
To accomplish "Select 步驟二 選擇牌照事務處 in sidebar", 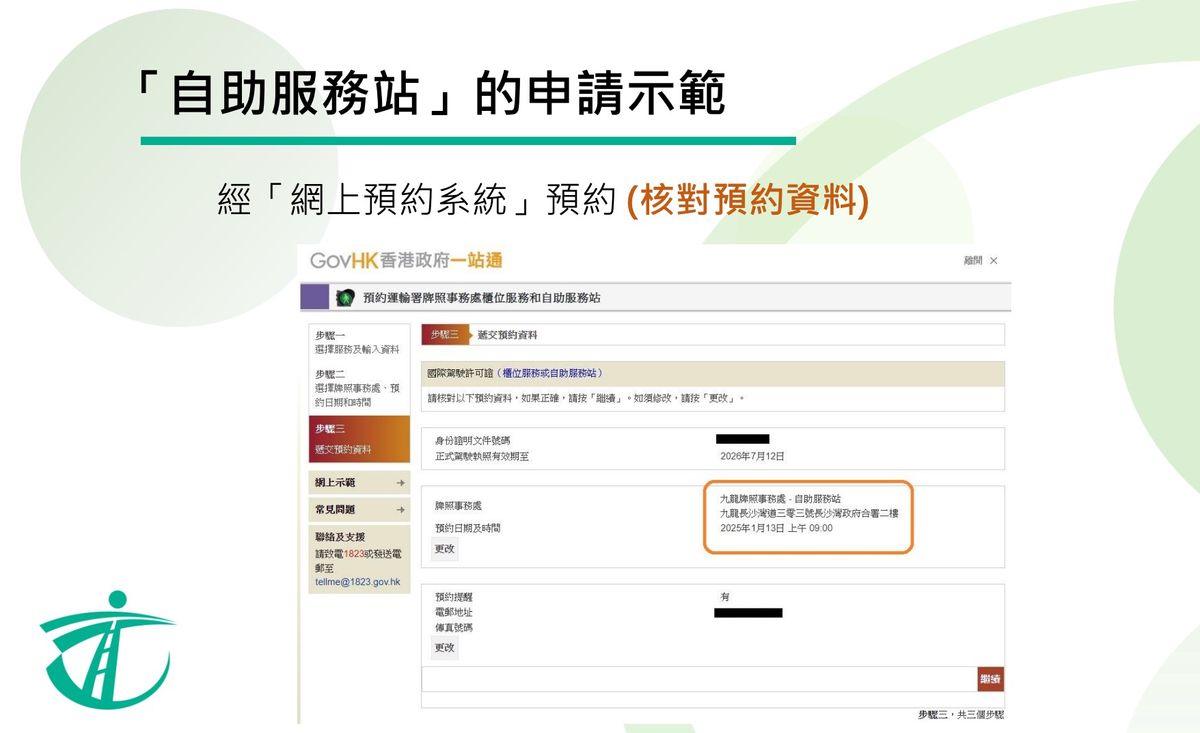I will tap(359, 388).
